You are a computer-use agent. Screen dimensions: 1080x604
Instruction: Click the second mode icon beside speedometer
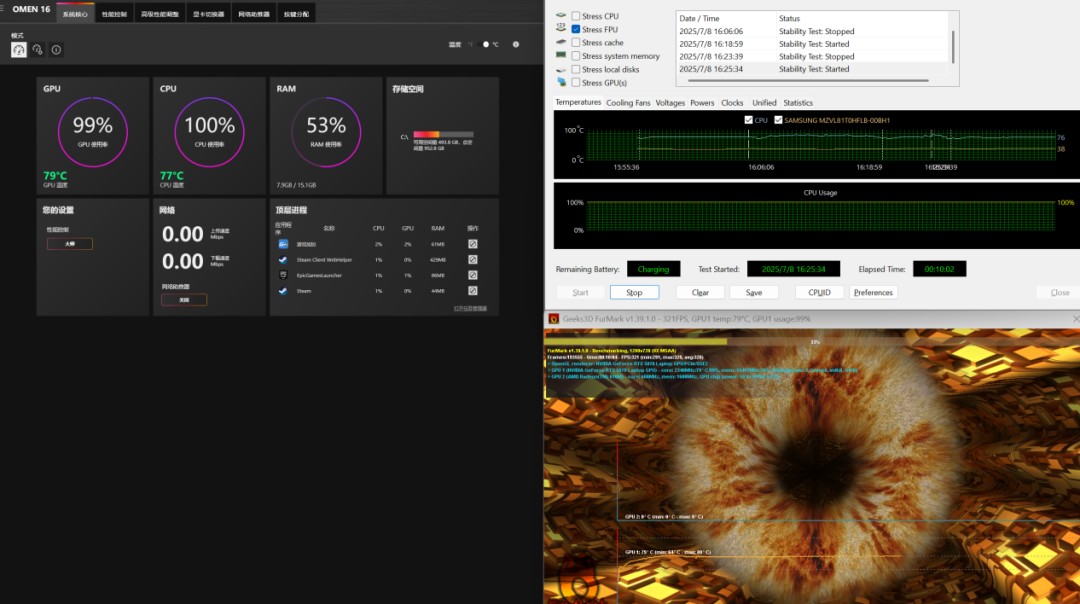37,49
